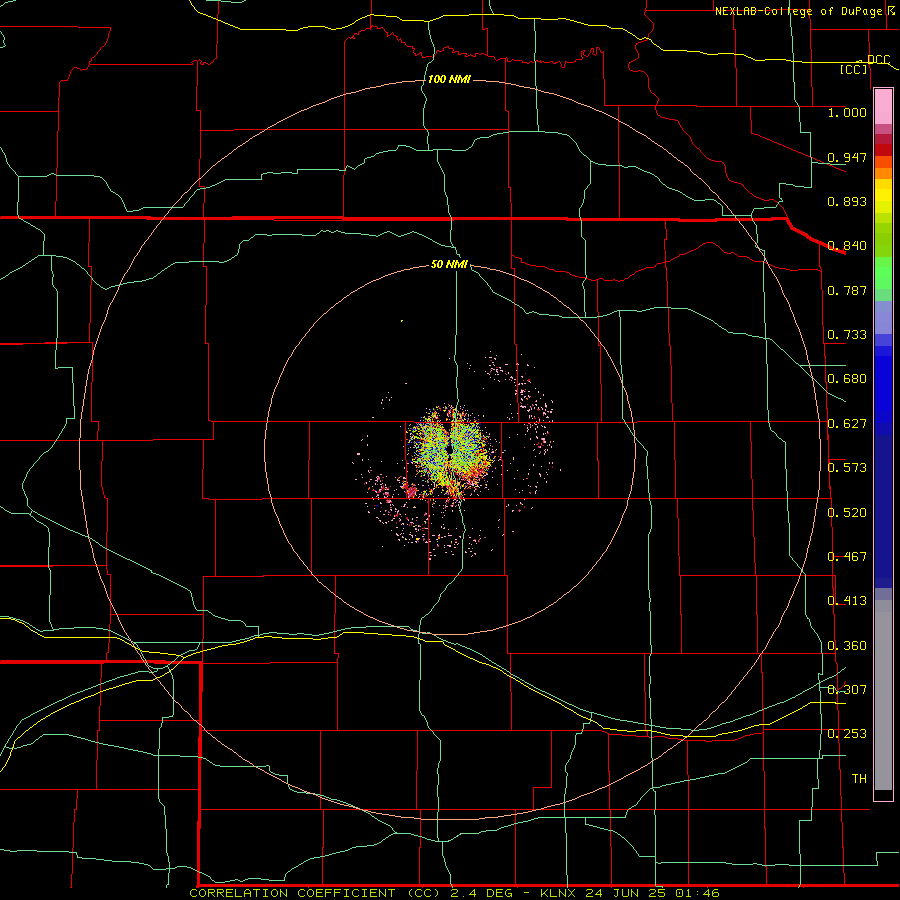The width and height of the screenshot is (900, 900).
Task: Select the 0.467 color scale value
Action: point(847,557)
